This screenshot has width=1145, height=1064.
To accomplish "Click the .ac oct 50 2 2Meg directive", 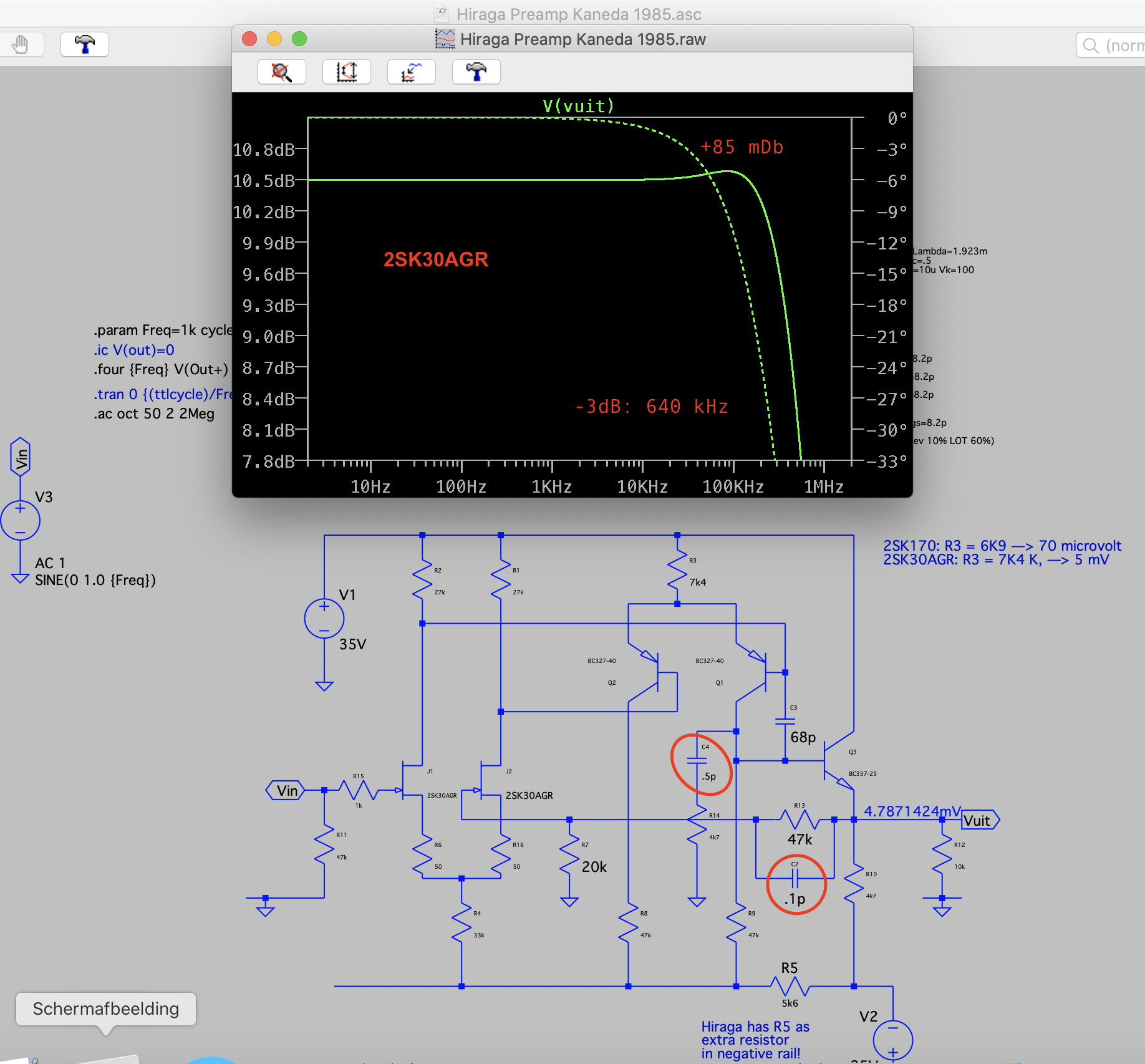I will (154, 414).
